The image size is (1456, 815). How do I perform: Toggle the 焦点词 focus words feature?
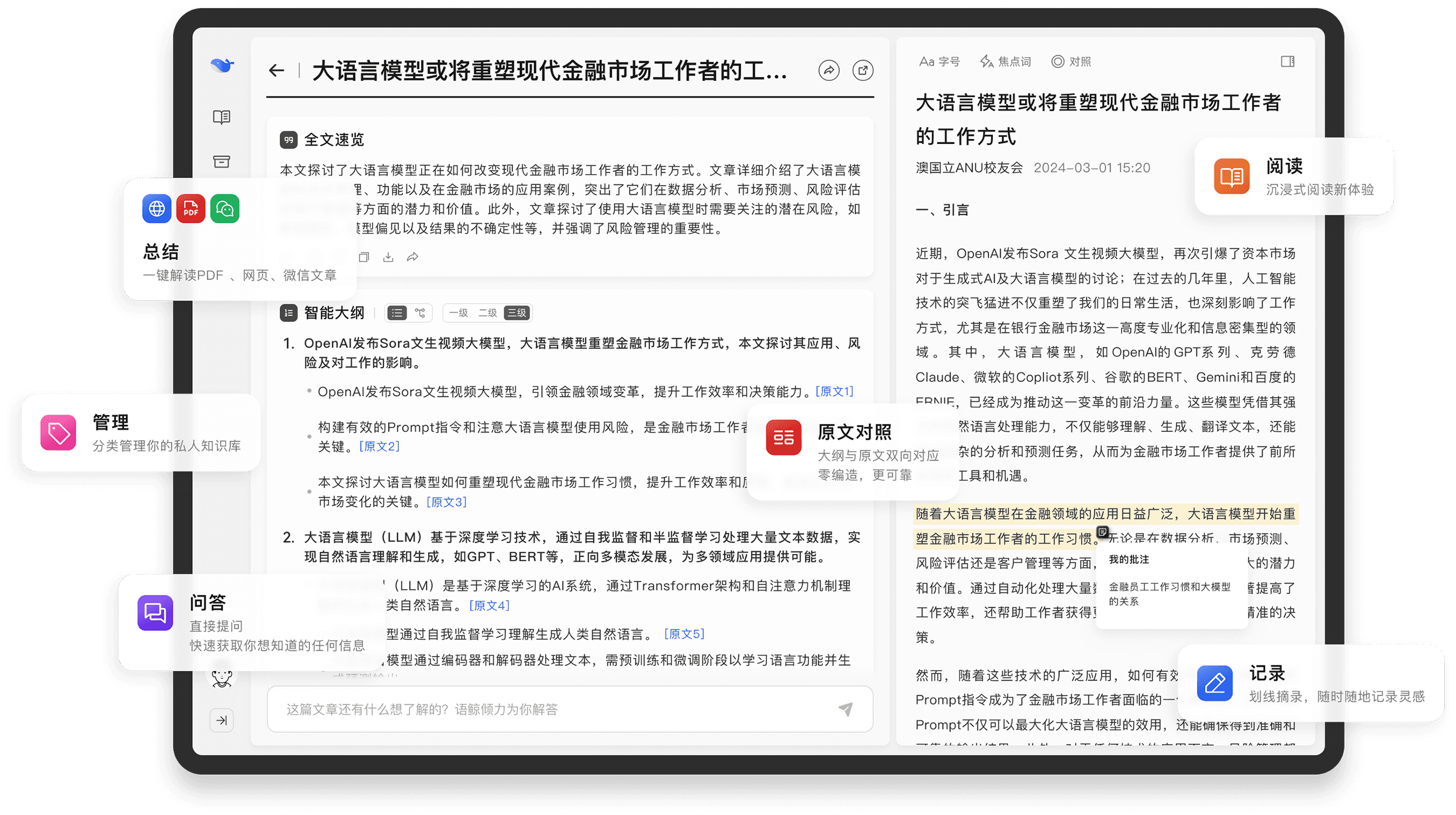(x=1006, y=61)
